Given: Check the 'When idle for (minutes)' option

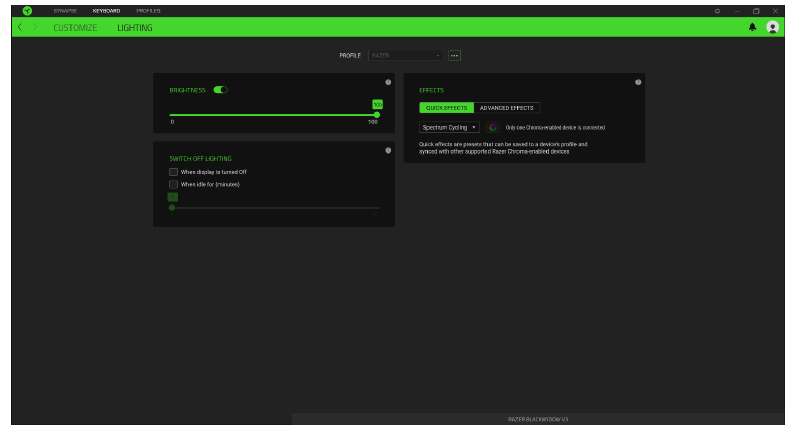Looking at the screenshot, I should point(174,184).
